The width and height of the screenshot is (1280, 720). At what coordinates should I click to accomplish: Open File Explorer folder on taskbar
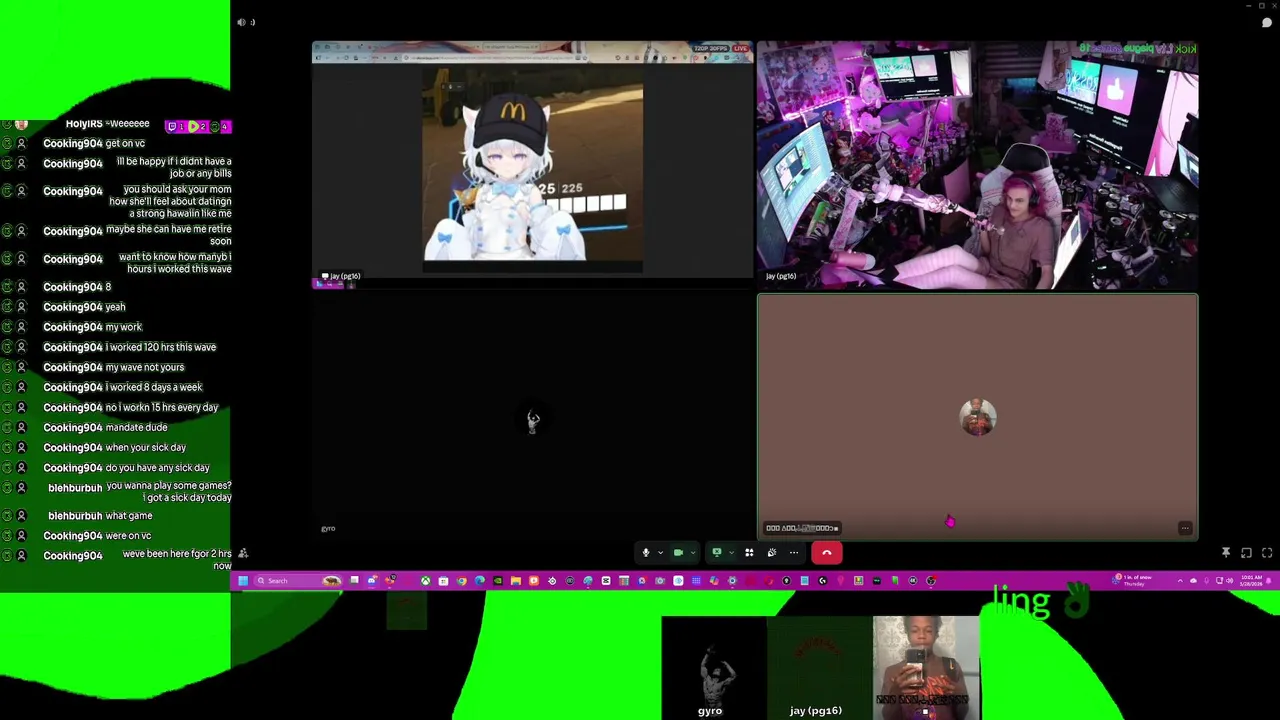[516, 580]
